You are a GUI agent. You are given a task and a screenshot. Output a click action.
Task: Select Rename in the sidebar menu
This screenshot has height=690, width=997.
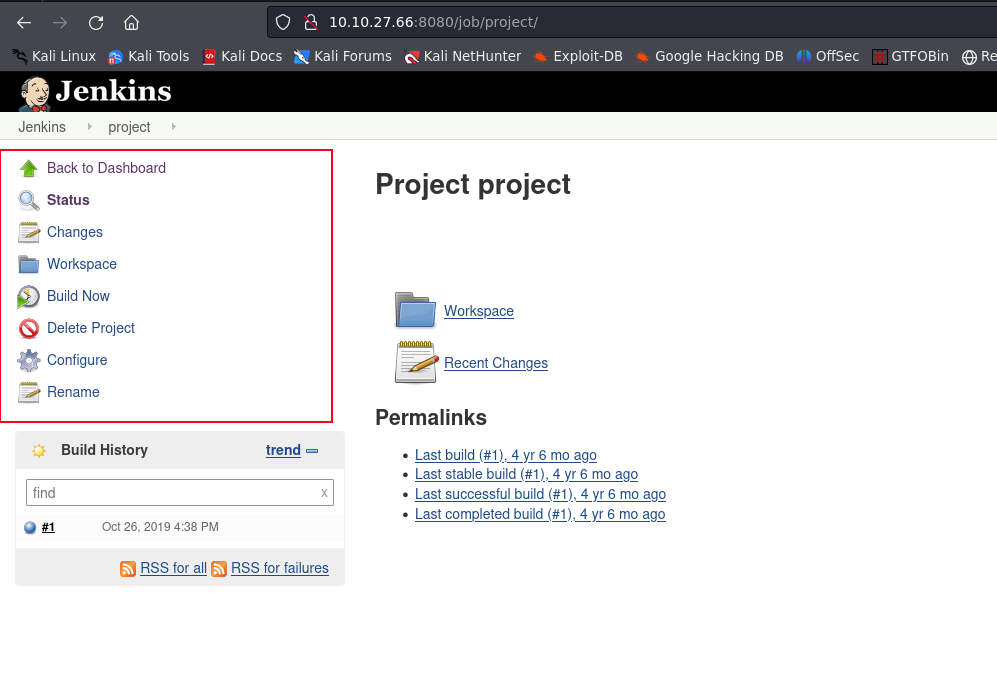(73, 392)
